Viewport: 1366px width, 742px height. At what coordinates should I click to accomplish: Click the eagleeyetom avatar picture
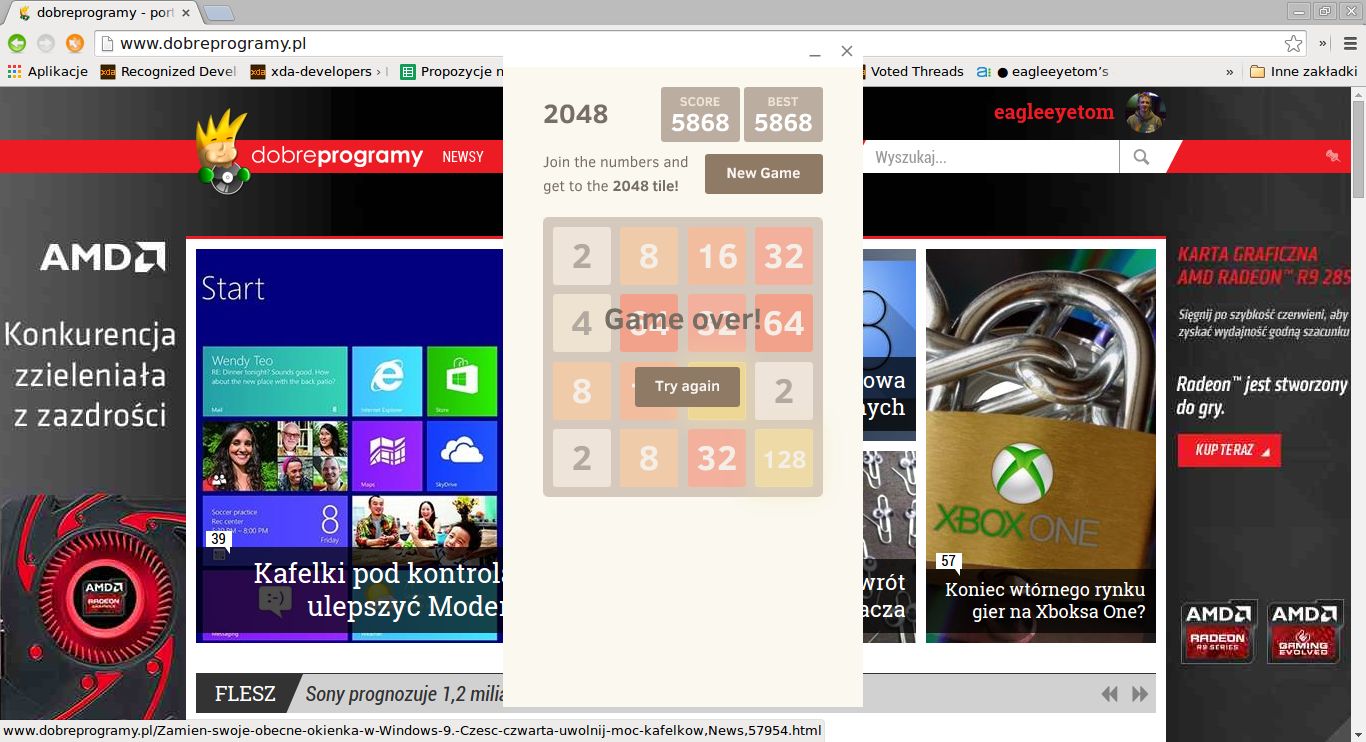tap(1145, 112)
